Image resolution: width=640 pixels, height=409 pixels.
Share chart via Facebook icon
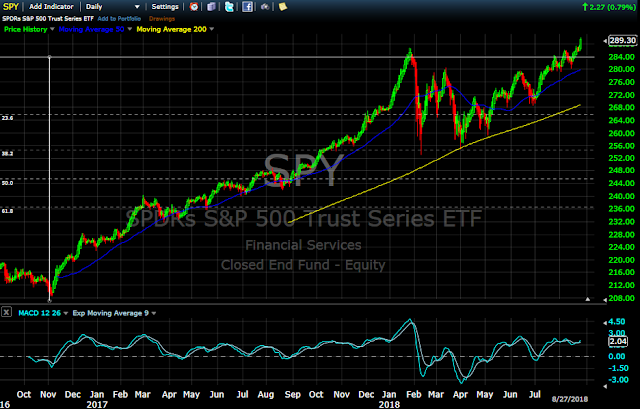247,7
